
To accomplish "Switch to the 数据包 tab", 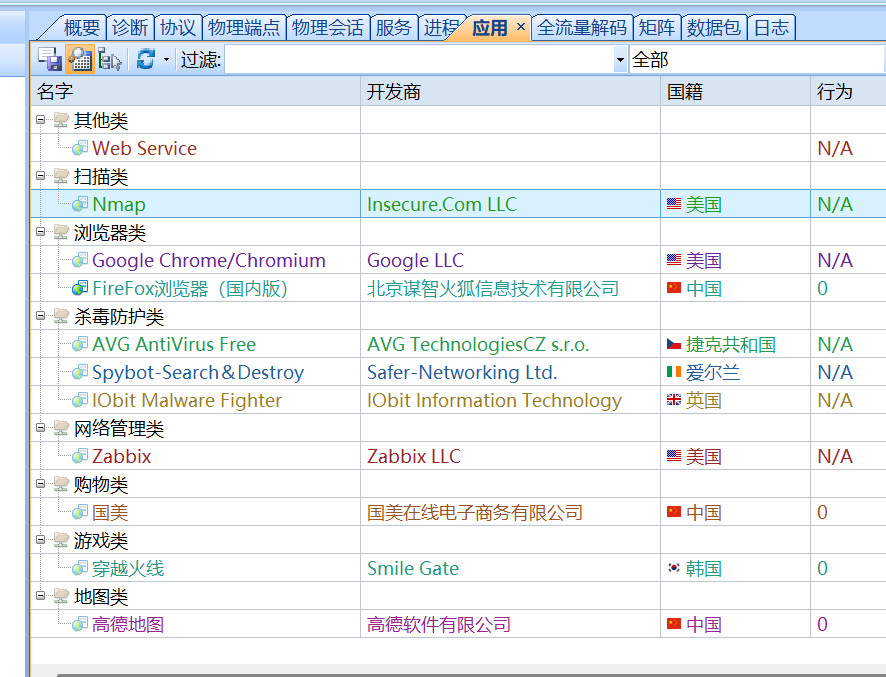I will (714, 28).
